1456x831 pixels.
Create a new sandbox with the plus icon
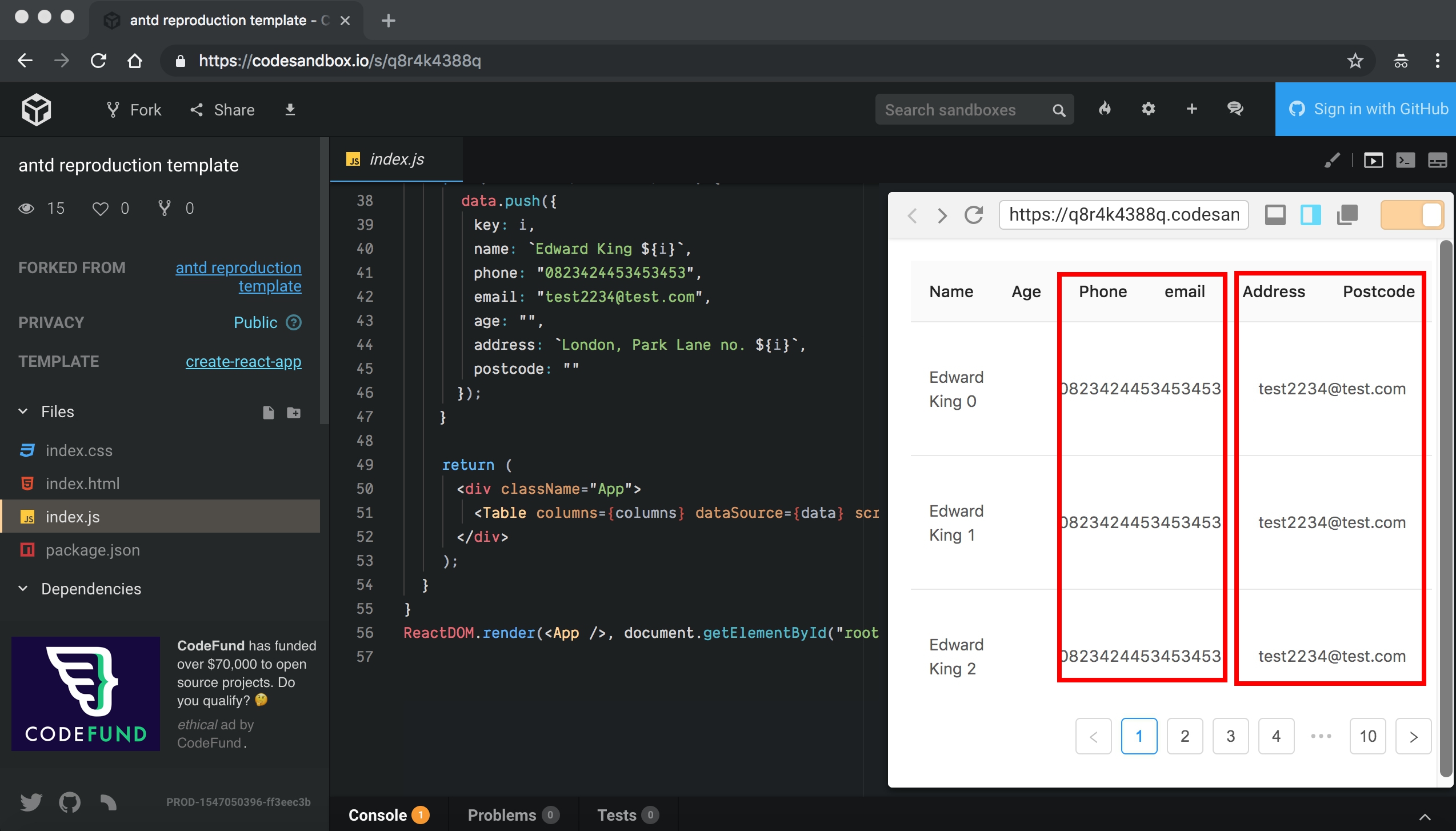1192,109
